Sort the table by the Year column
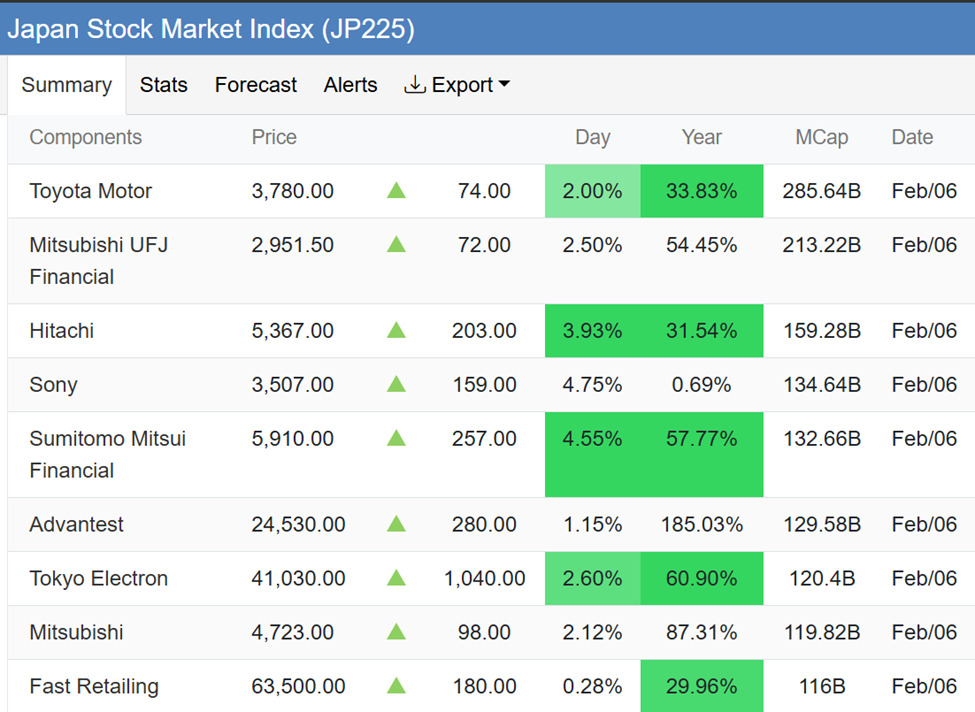 (x=701, y=137)
